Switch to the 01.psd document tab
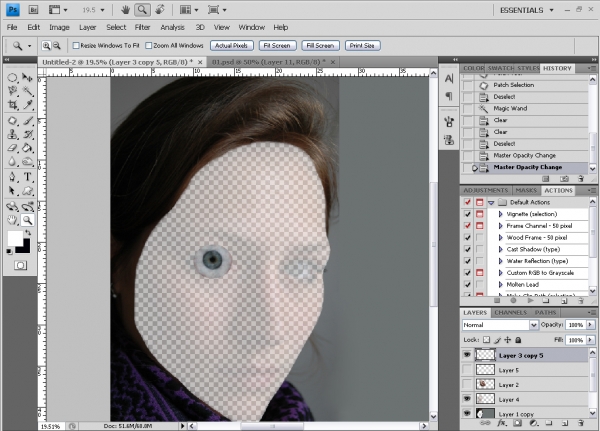 [272, 62]
